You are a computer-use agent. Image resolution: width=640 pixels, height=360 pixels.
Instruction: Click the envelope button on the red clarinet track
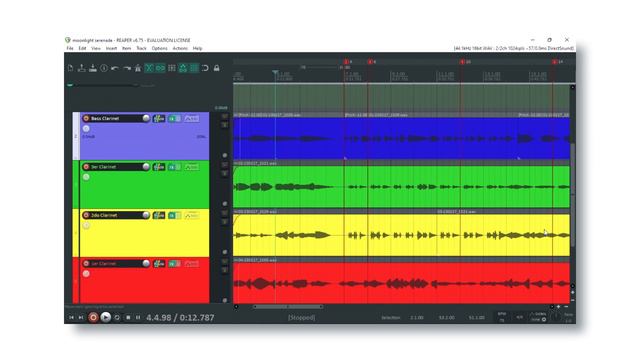(191, 264)
